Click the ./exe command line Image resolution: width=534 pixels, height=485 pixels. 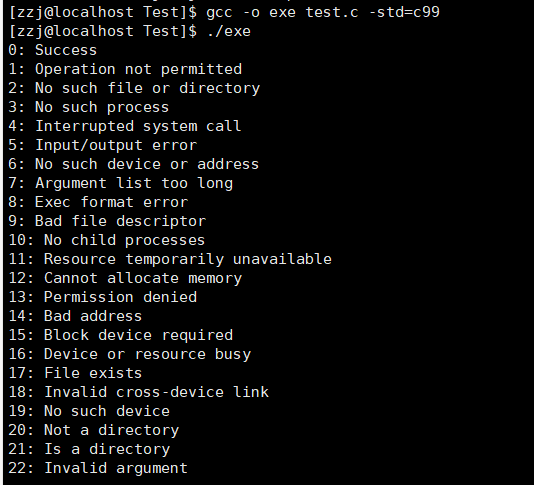click(129, 31)
